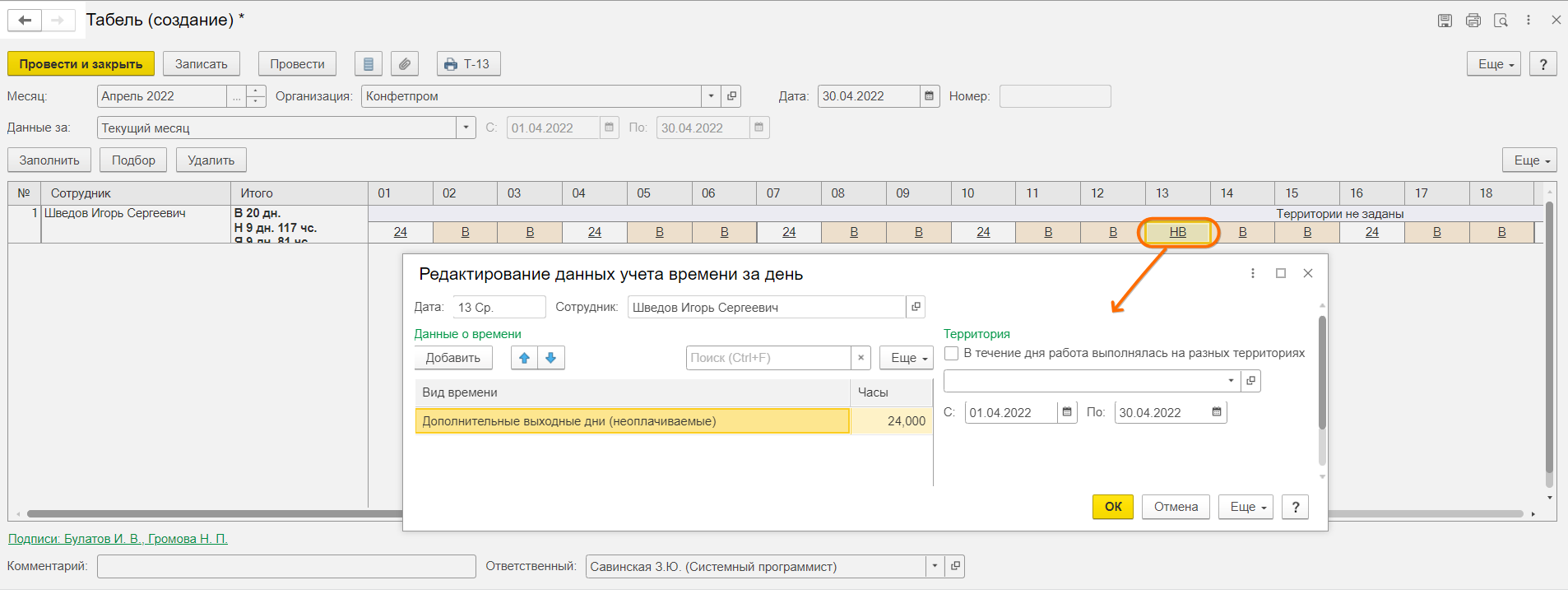The height and width of the screenshot is (594, 1568).
Task: Open the month selection ellipsis button
Action: click(x=237, y=96)
